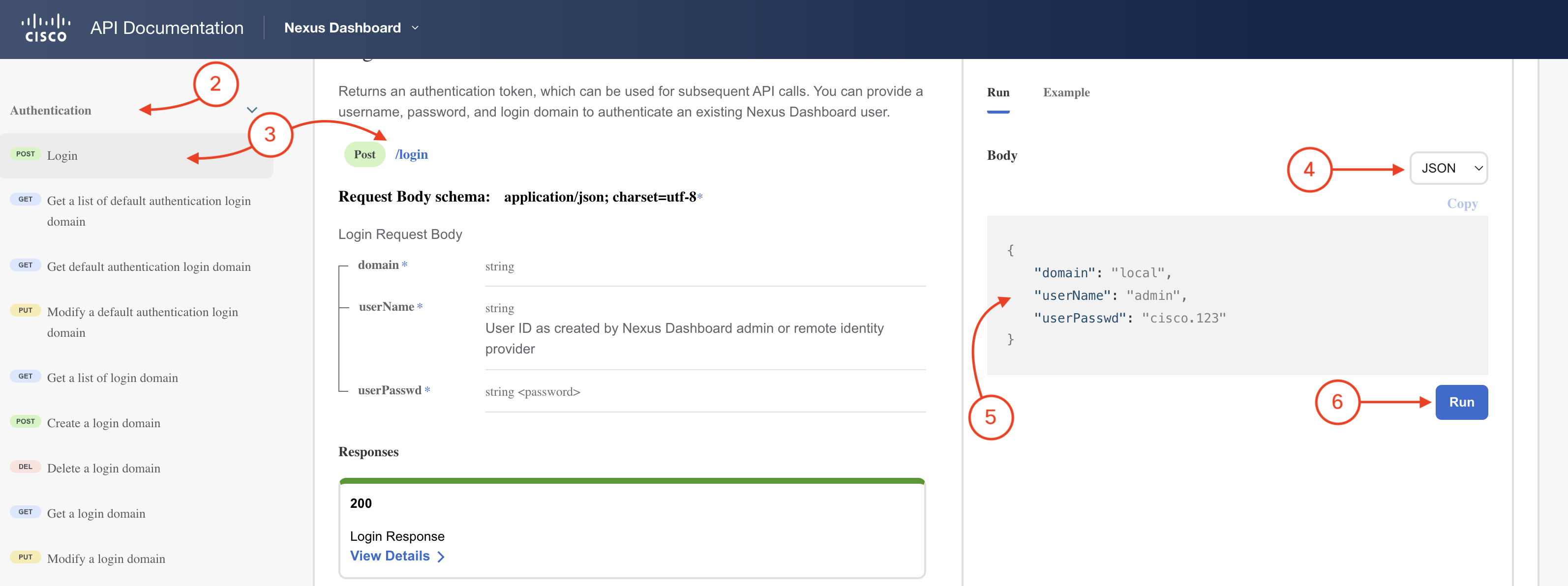Click inside the JSON request body editor
The height and width of the screenshot is (586, 1568).
pyautogui.click(x=1237, y=295)
